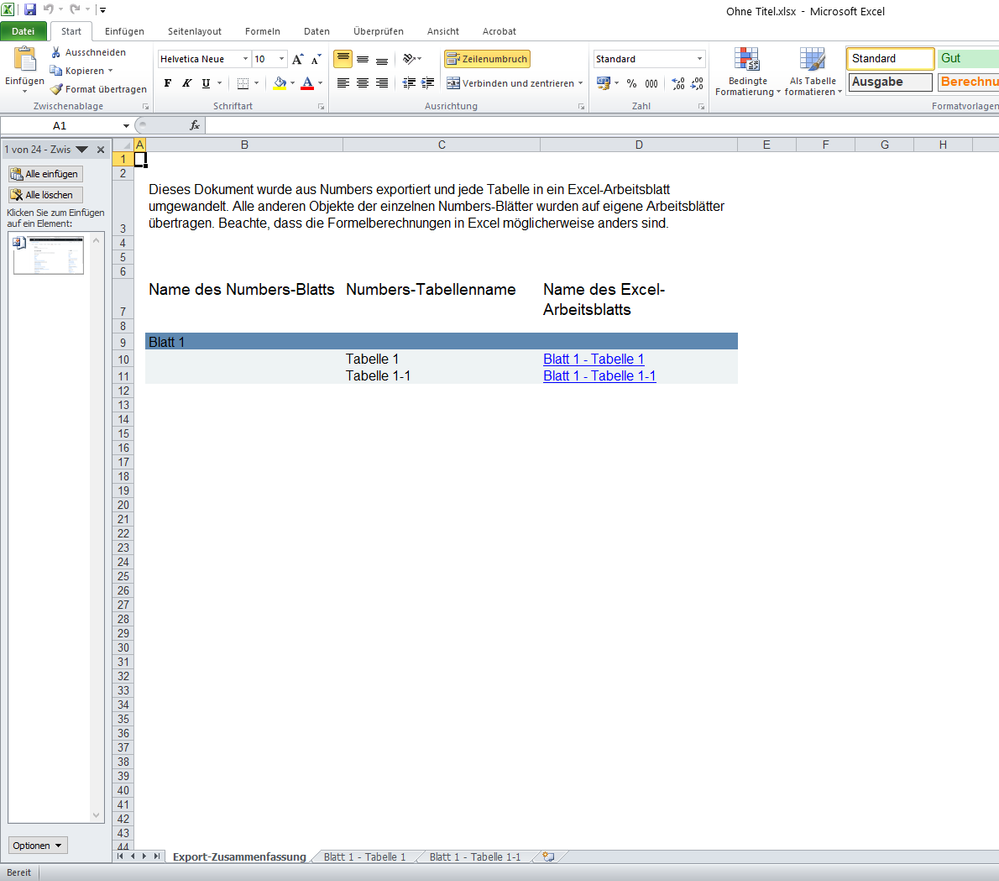This screenshot has width=999, height=881.
Task: Toggle middle vertical alignment
Action: tap(363, 59)
